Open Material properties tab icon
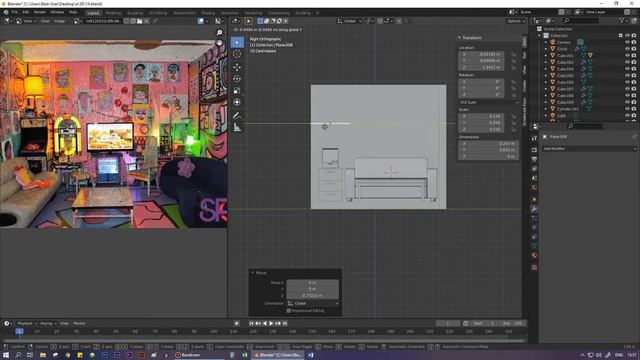 click(x=534, y=256)
